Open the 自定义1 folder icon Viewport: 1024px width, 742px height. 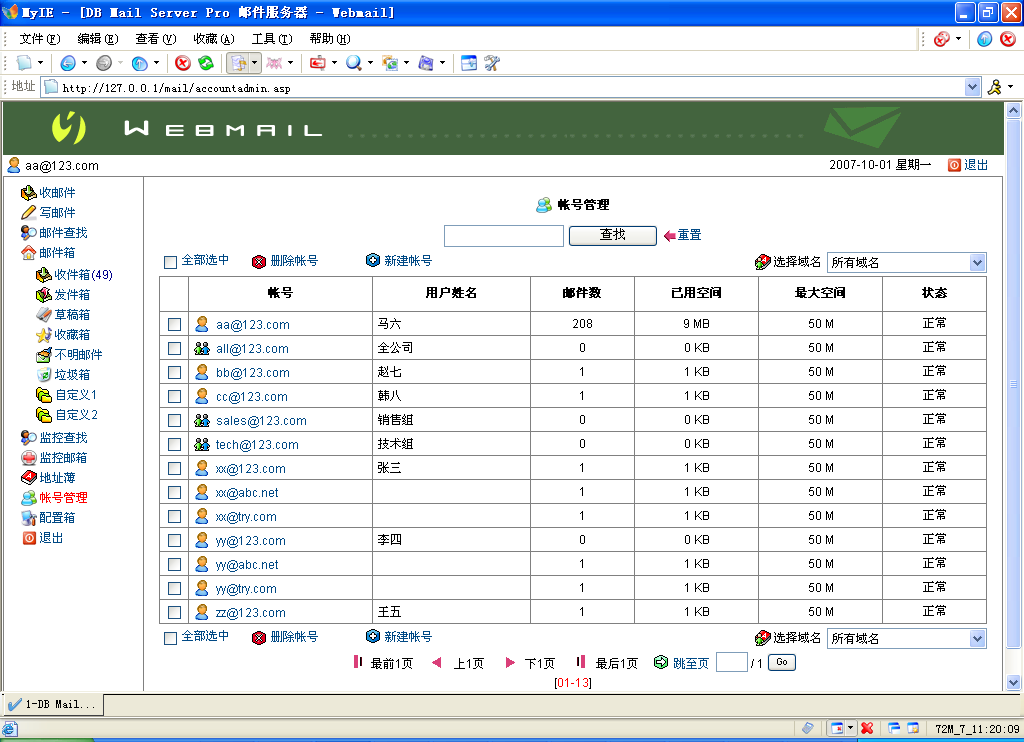(43, 395)
